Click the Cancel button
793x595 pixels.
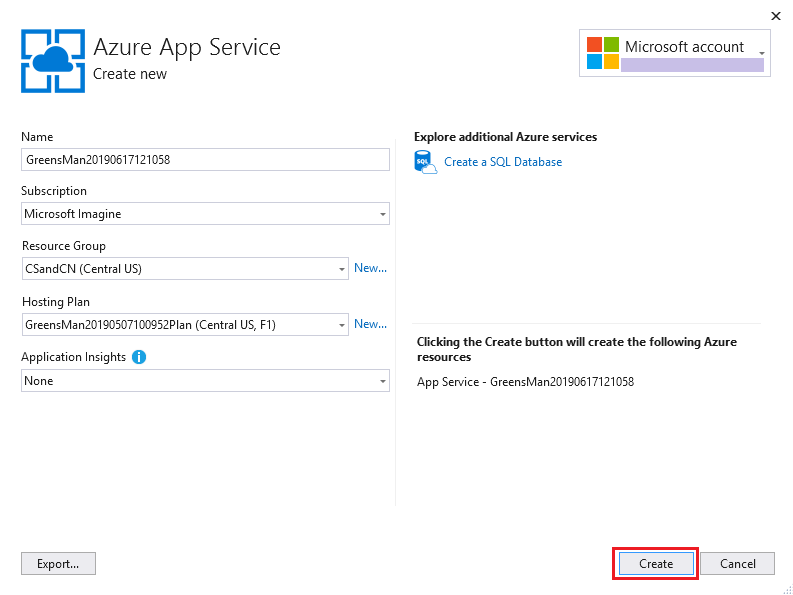(737, 564)
